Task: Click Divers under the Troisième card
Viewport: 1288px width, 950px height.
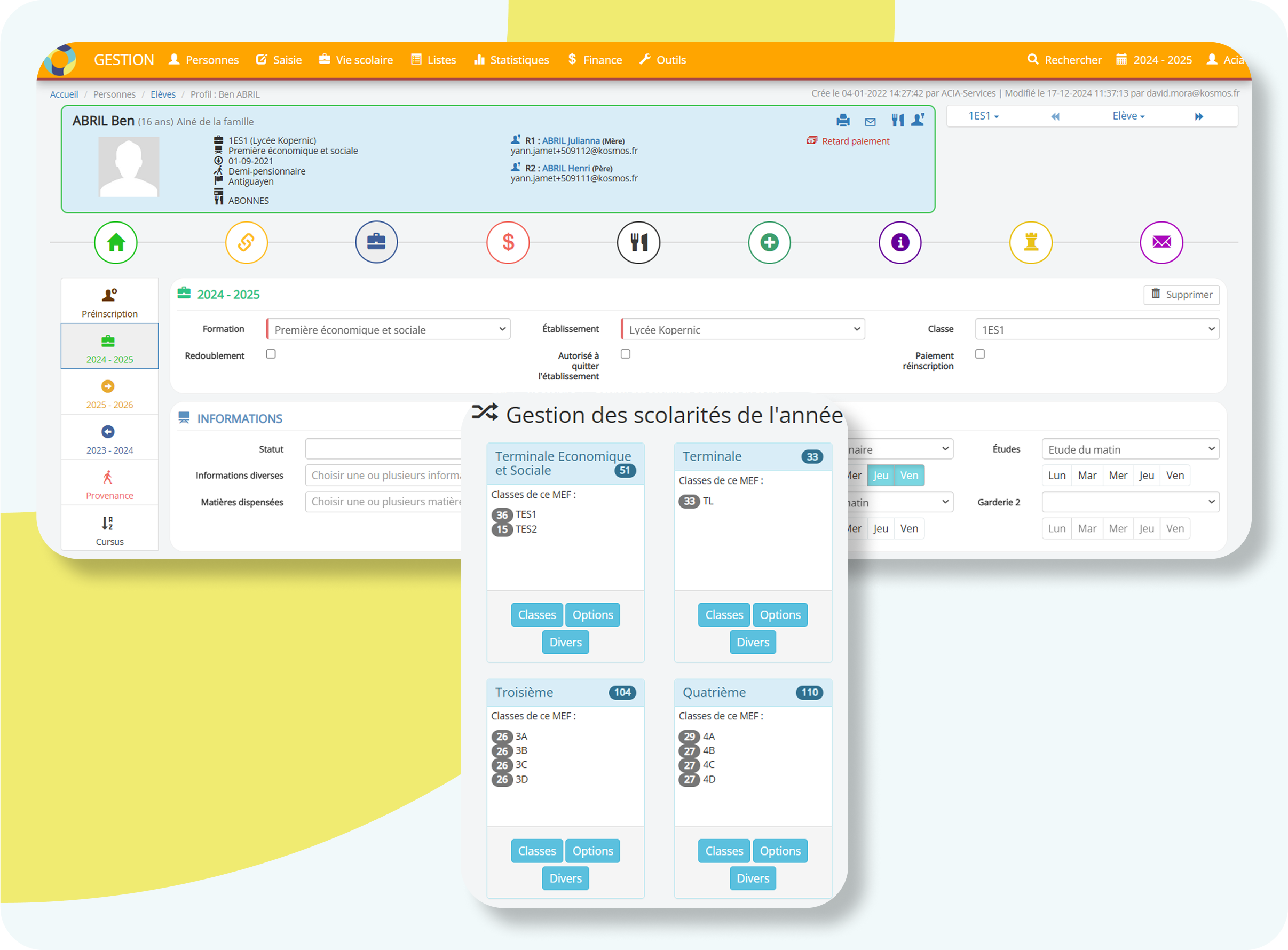Action: 566,878
